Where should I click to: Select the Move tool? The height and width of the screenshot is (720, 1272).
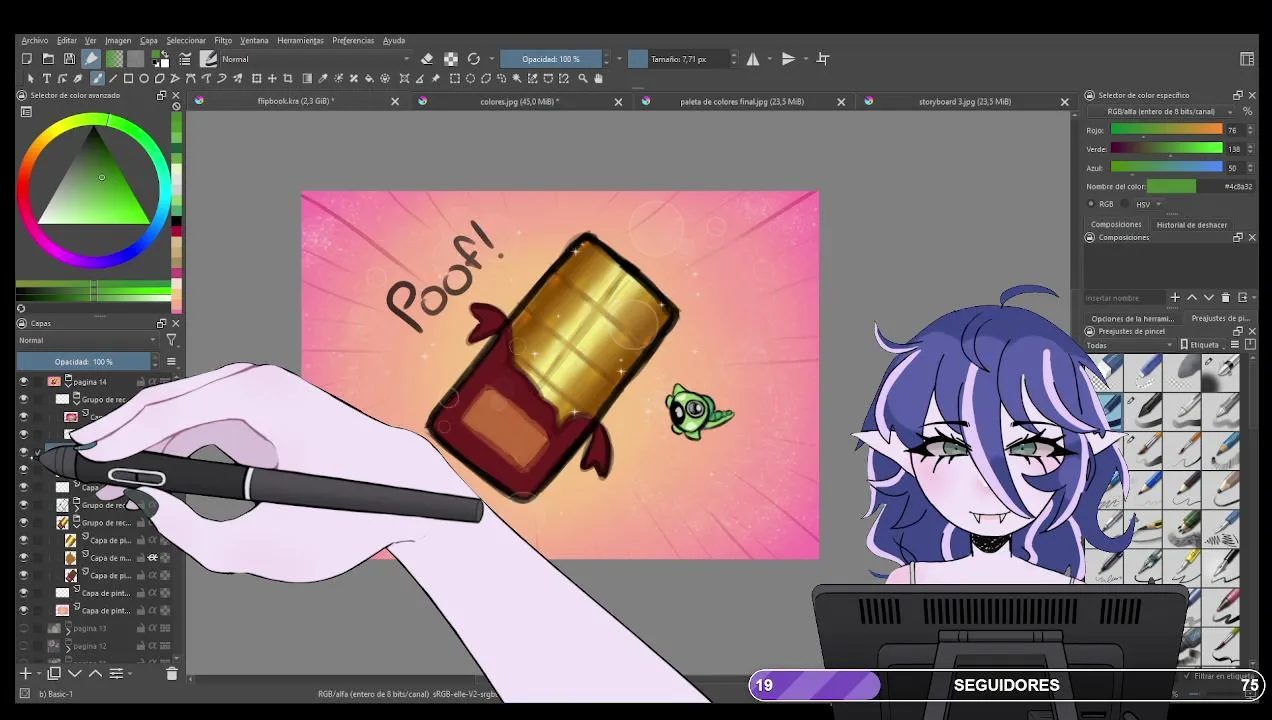[x=272, y=78]
